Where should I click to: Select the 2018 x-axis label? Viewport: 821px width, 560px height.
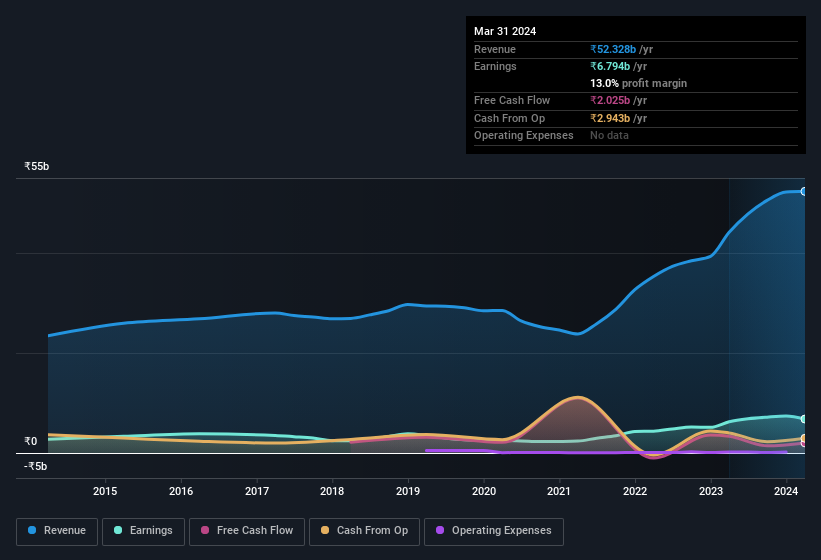332,491
